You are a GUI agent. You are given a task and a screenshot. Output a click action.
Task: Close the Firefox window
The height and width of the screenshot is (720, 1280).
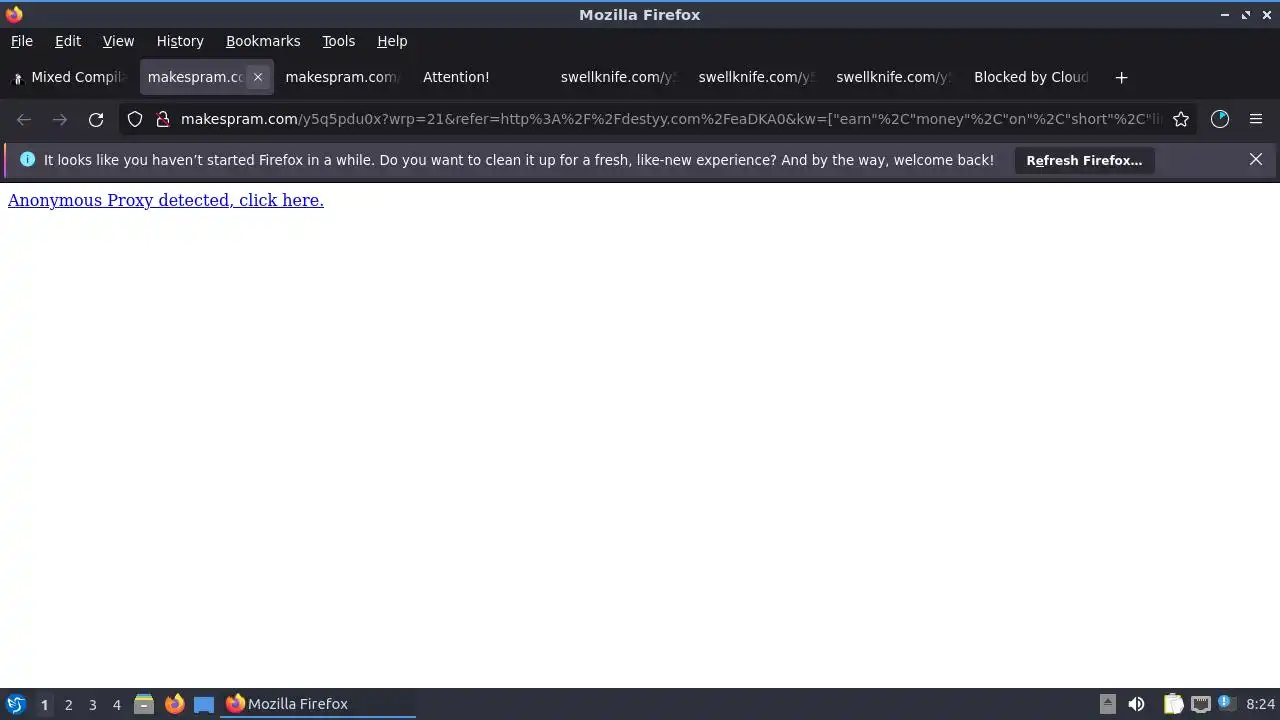[1267, 15]
